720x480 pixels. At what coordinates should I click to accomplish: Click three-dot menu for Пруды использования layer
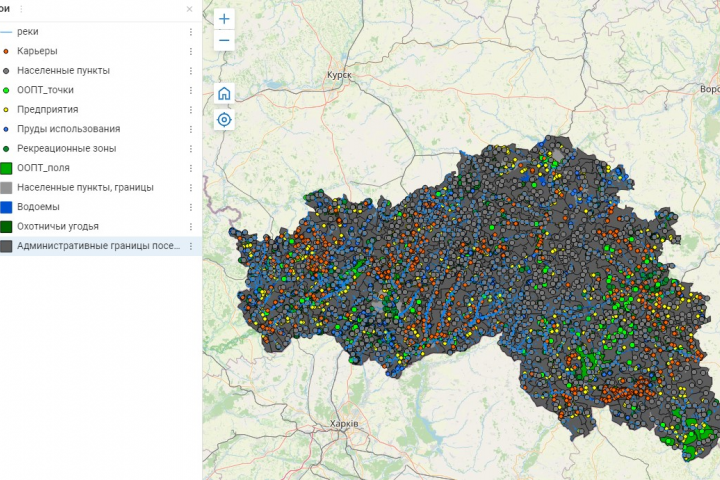click(x=190, y=129)
